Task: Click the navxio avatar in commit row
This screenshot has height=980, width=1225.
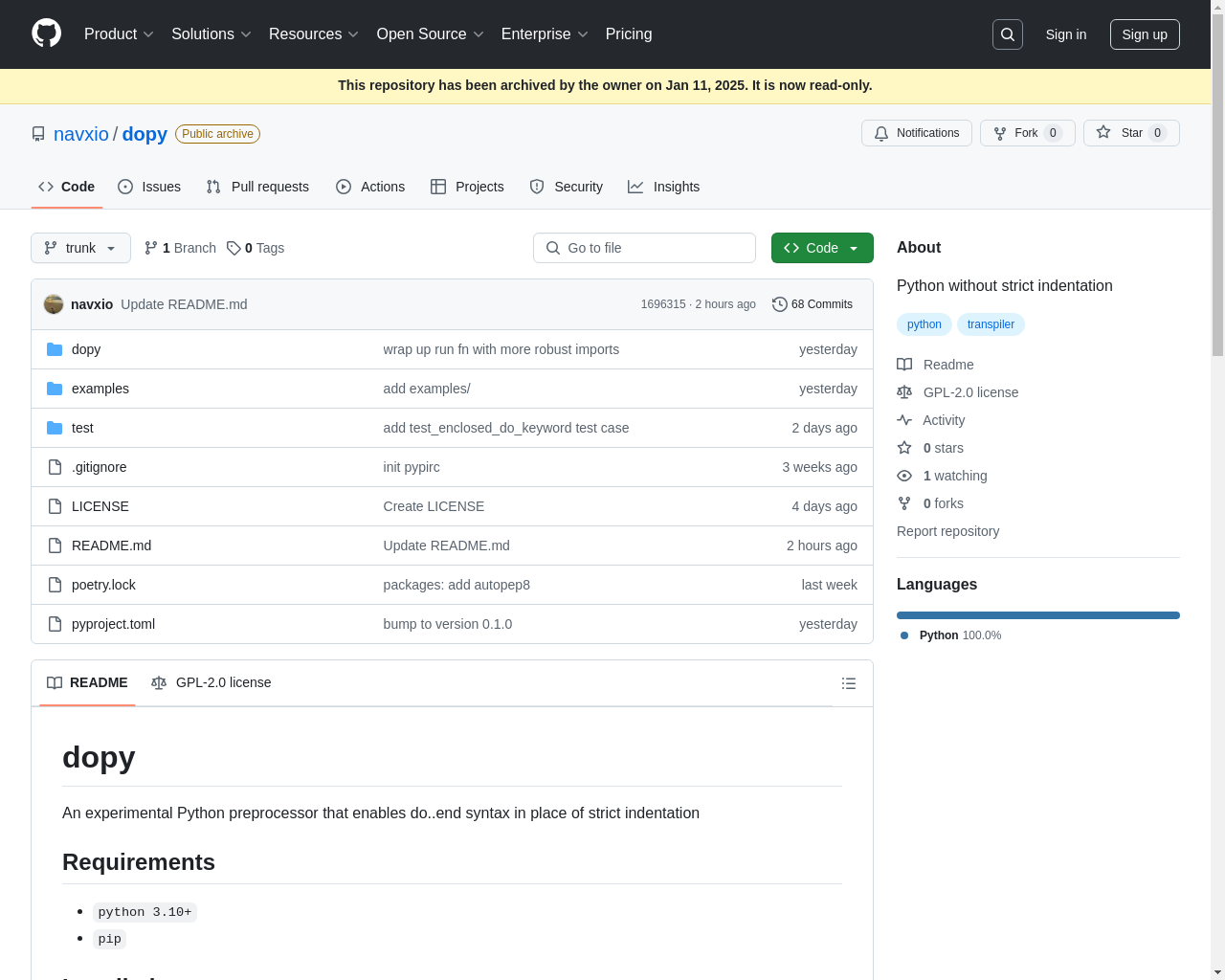Action: click(x=54, y=304)
